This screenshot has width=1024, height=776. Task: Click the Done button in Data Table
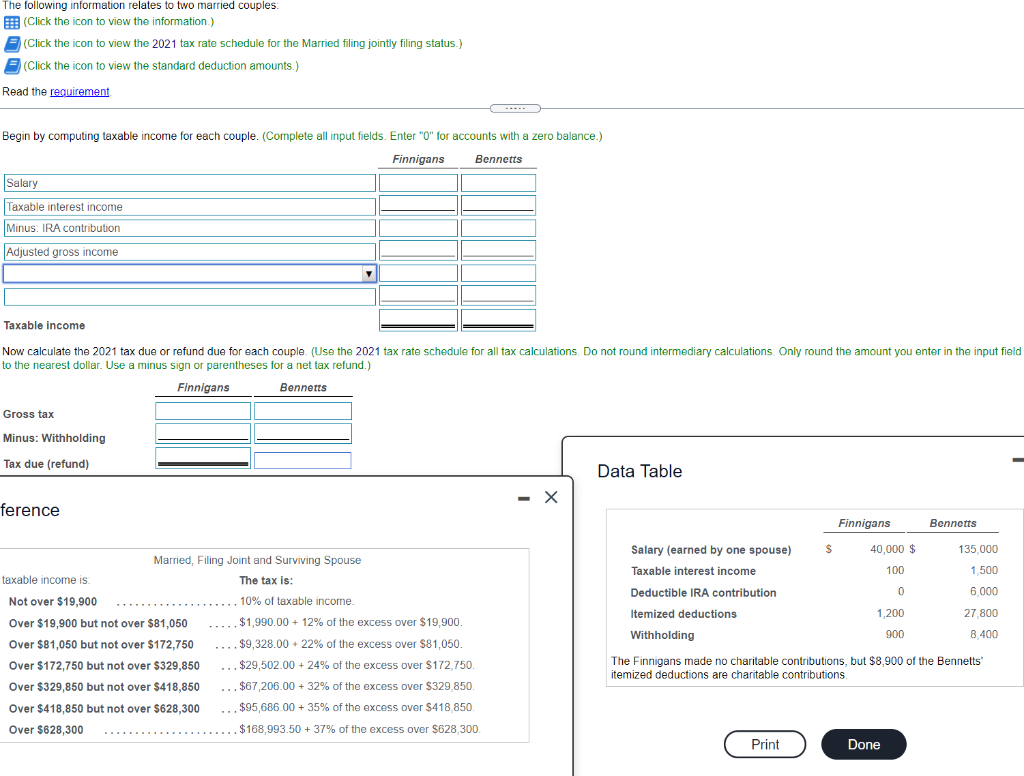tap(863, 745)
